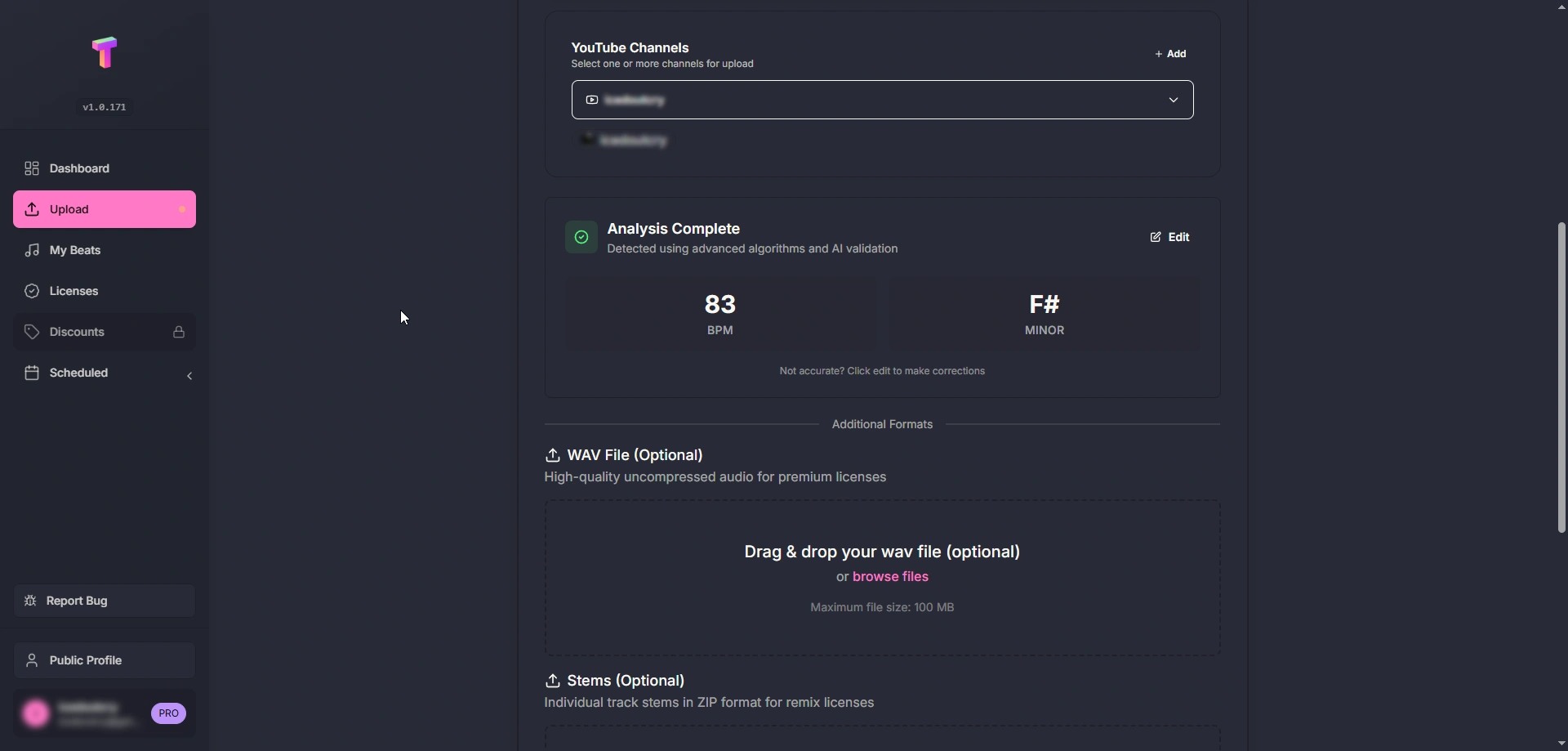This screenshot has width=1568, height=751.
Task: Navigate to Dashboard in the sidebar
Action: [78, 169]
